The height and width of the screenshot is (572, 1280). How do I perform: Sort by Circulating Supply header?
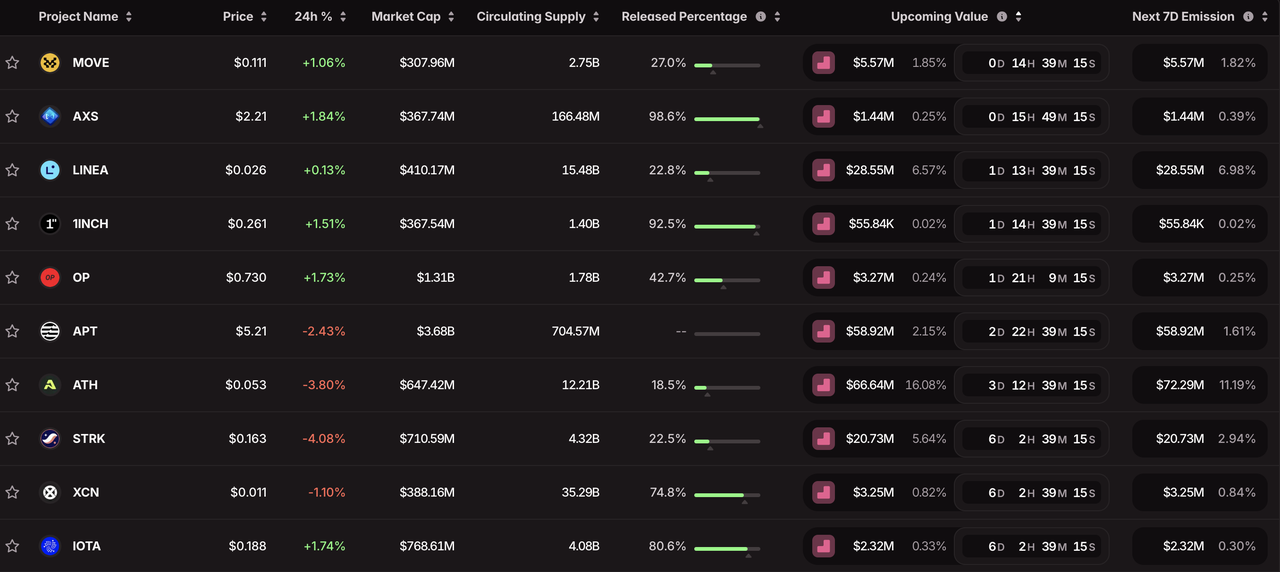point(539,17)
